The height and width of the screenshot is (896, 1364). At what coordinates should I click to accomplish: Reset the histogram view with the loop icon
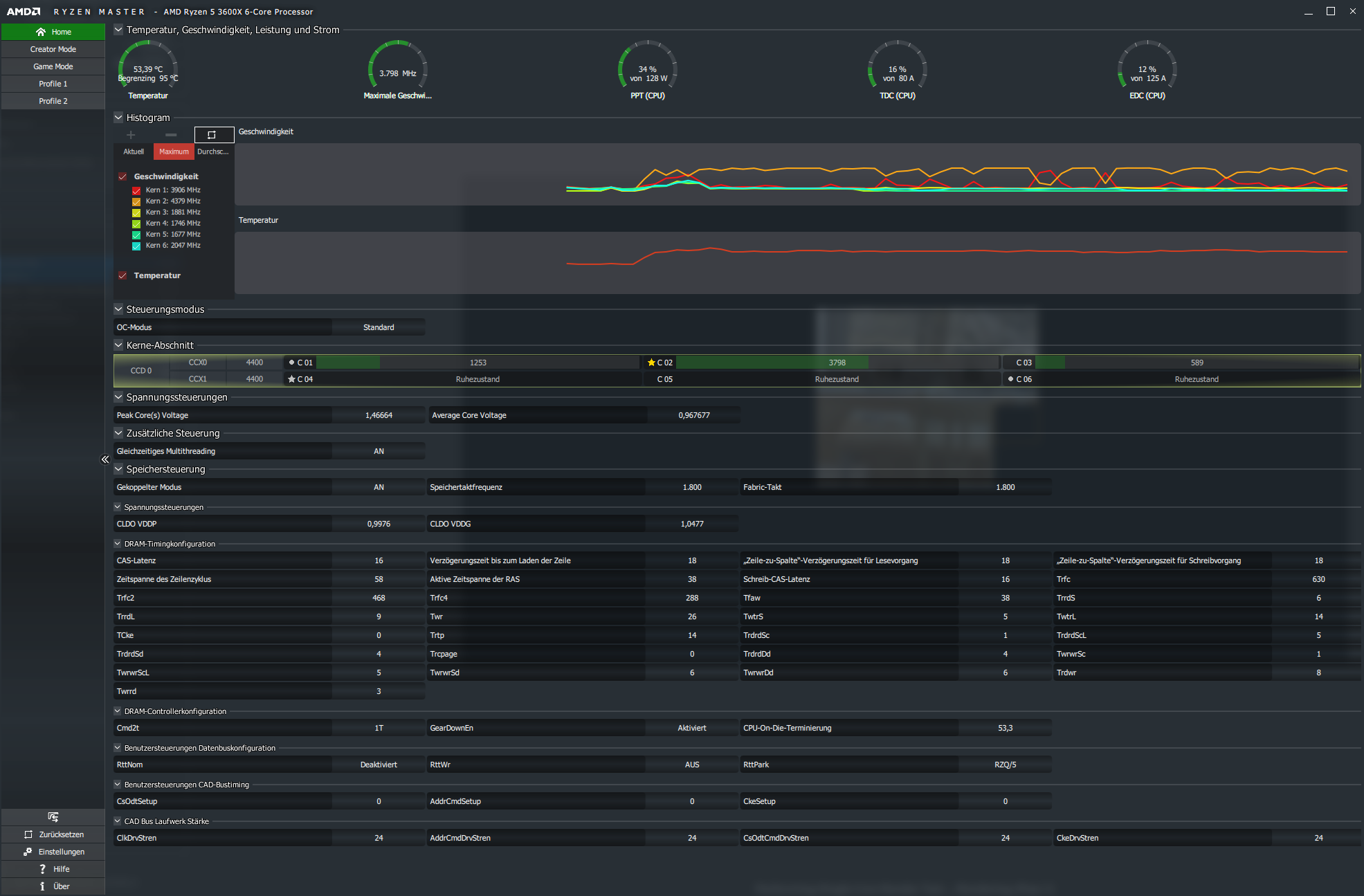(x=212, y=135)
